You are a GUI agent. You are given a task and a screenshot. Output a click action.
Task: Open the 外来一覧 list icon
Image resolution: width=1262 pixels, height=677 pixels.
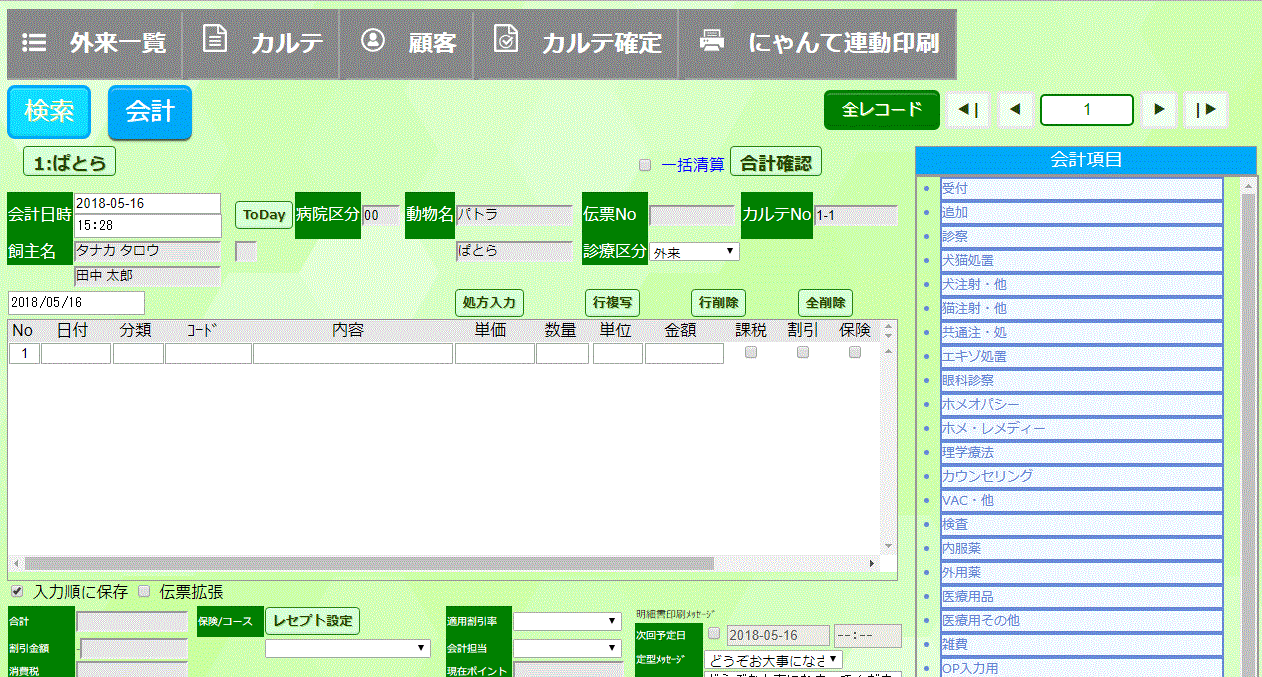tap(35, 43)
